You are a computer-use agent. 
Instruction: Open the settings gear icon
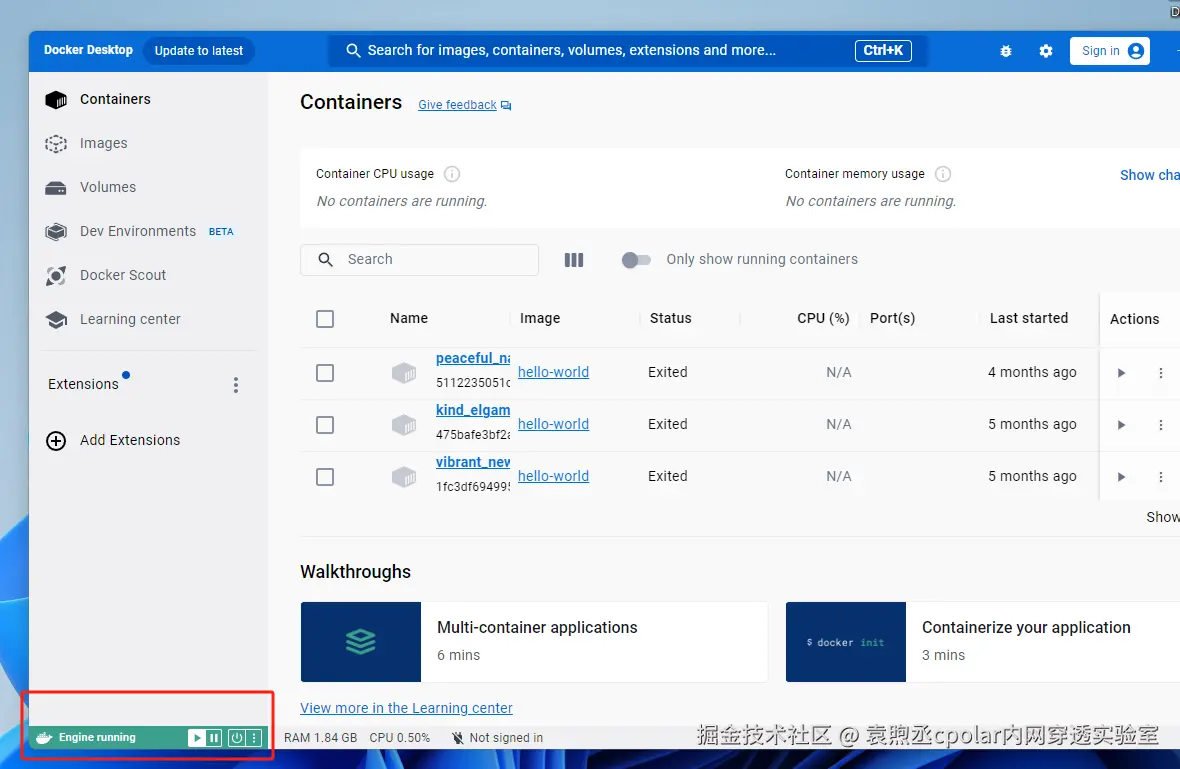click(1046, 51)
